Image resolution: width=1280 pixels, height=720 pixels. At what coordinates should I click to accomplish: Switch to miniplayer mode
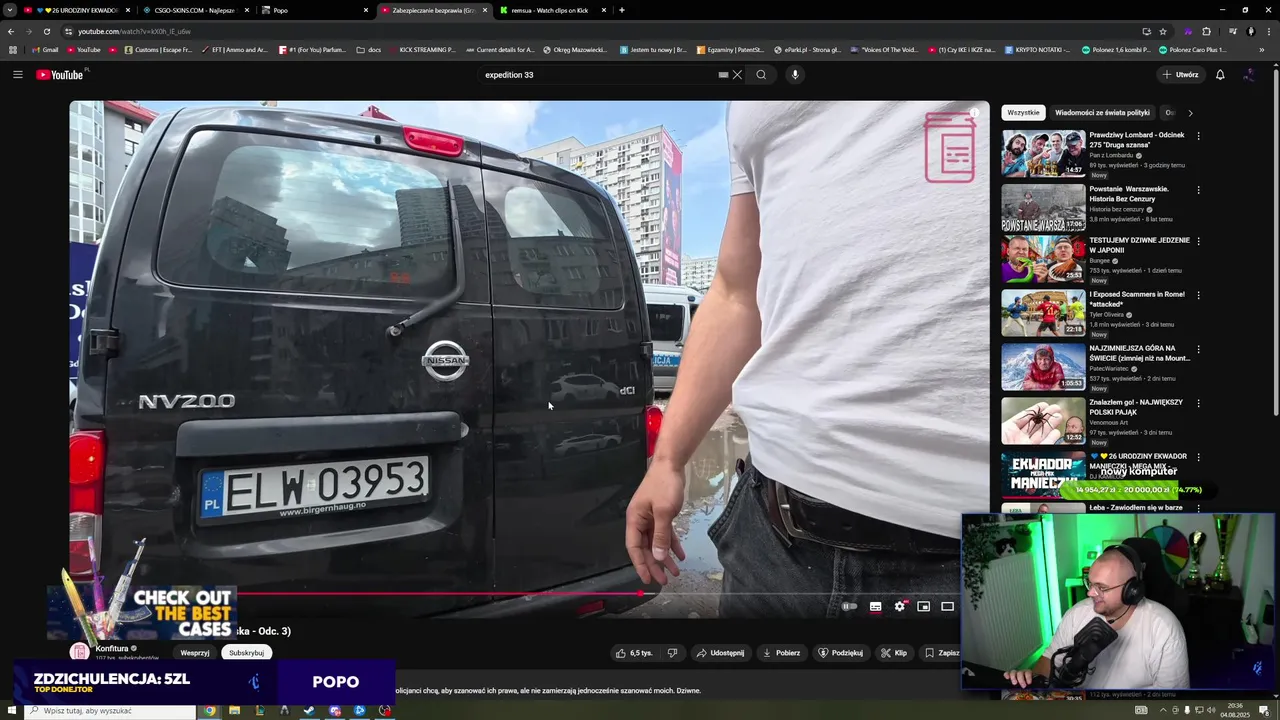pos(924,606)
